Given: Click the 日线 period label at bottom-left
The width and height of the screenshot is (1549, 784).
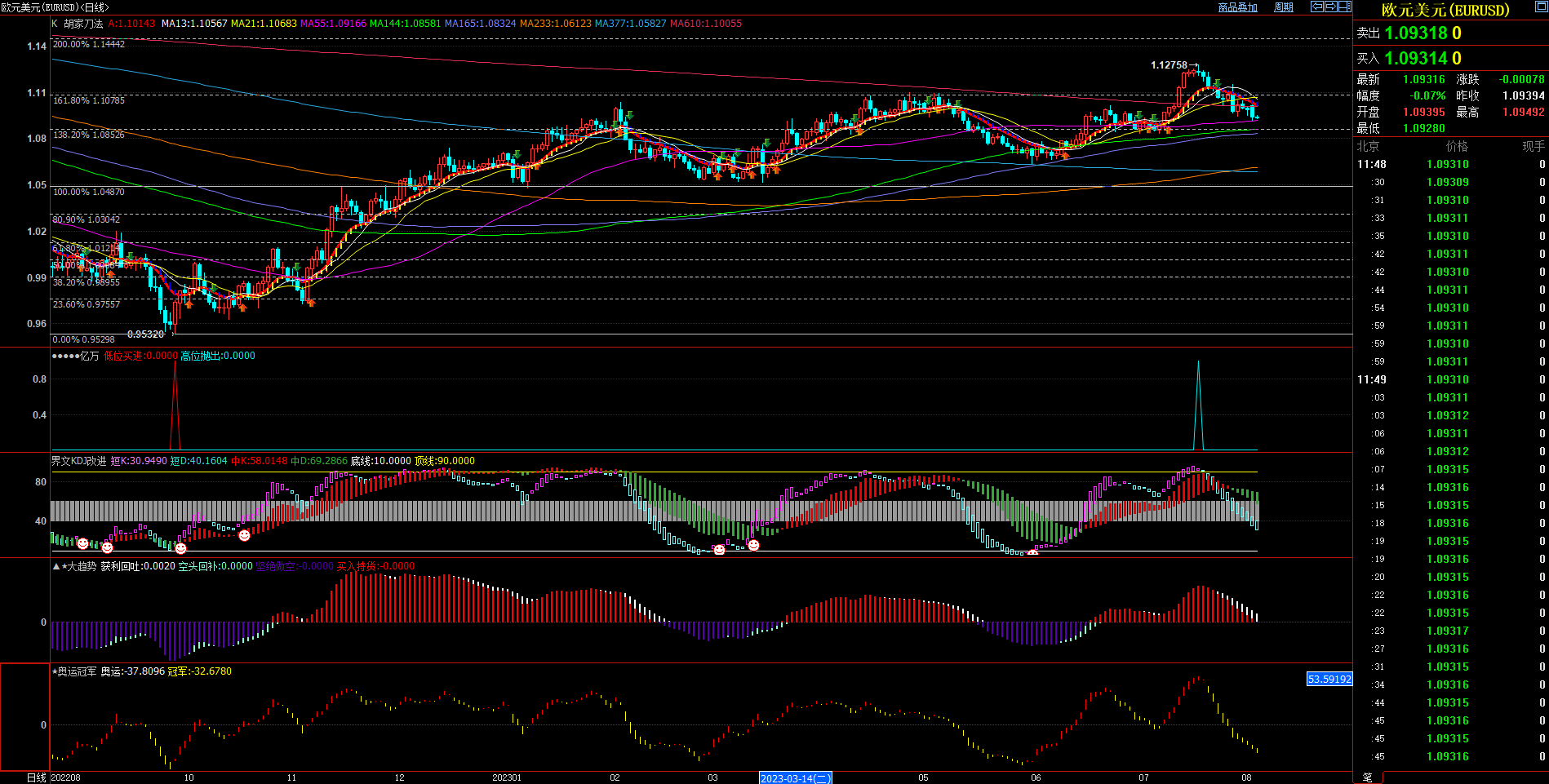Looking at the screenshot, I should (x=36, y=777).
